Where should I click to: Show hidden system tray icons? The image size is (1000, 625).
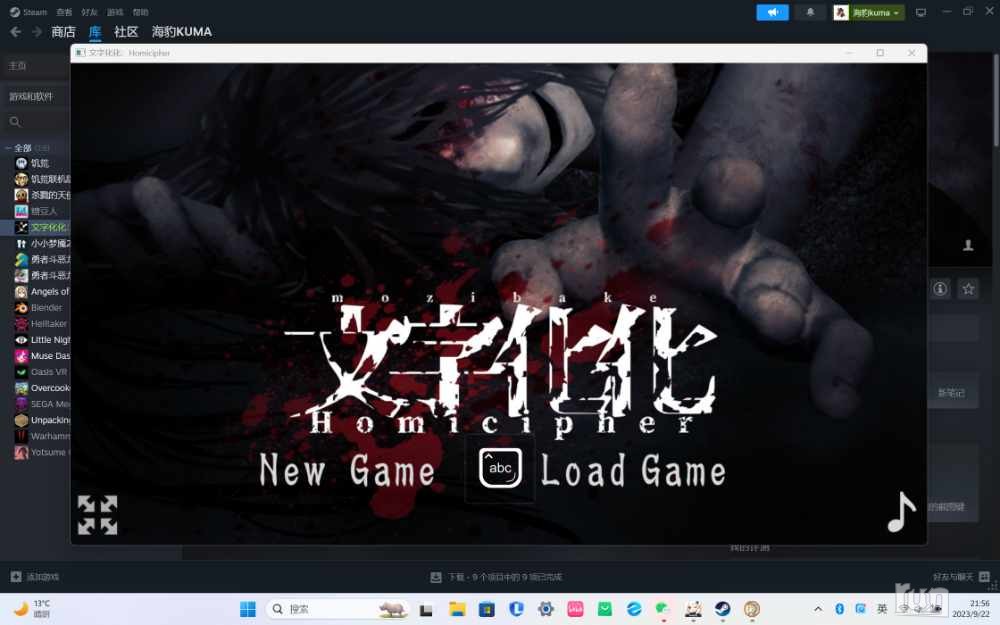(818, 609)
